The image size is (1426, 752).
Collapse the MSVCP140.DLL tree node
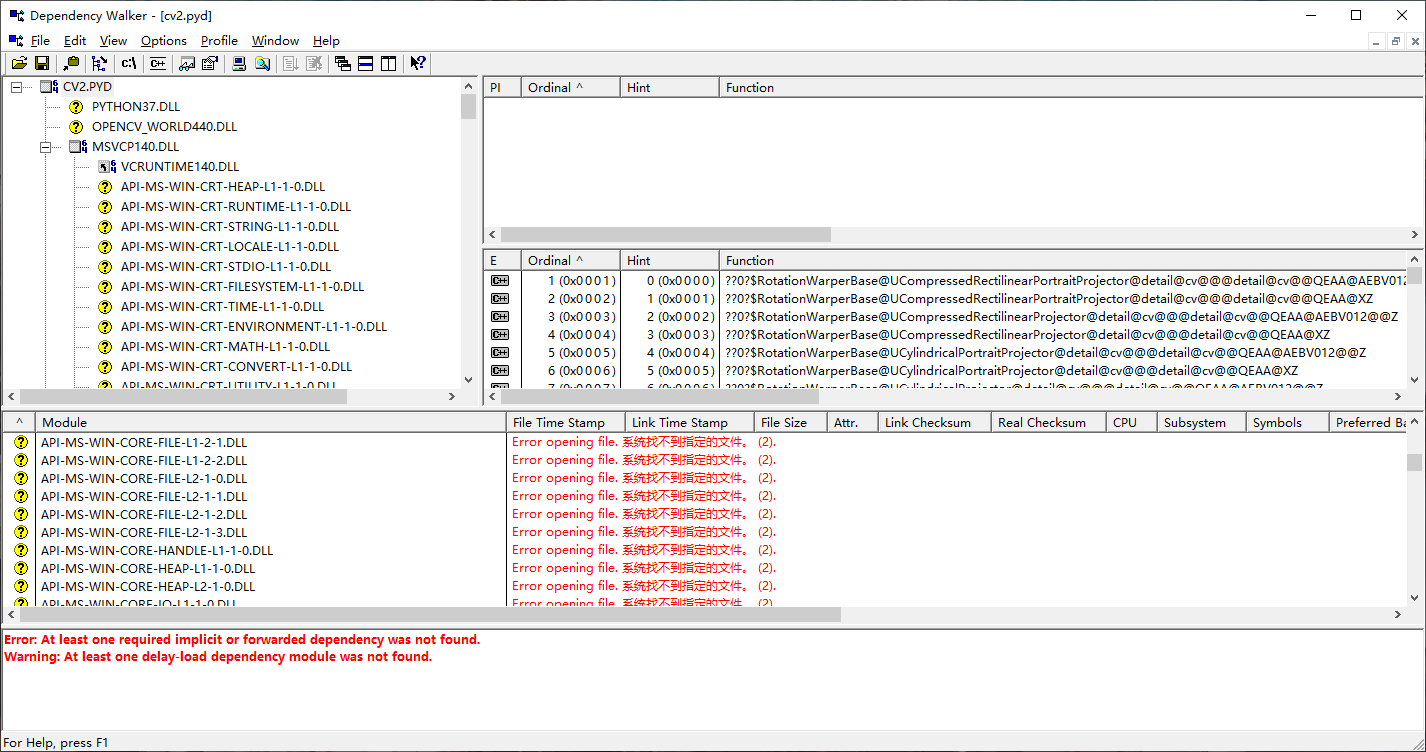(x=45, y=147)
